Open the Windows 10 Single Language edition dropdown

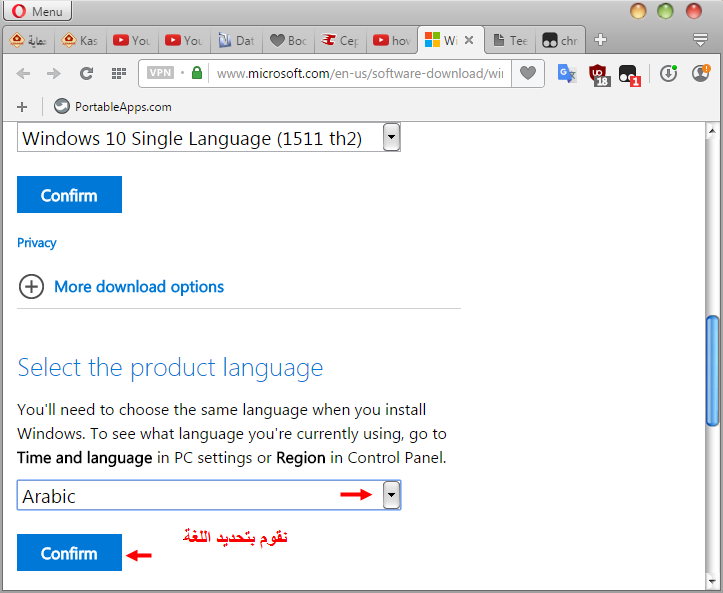pyautogui.click(x=208, y=137)
